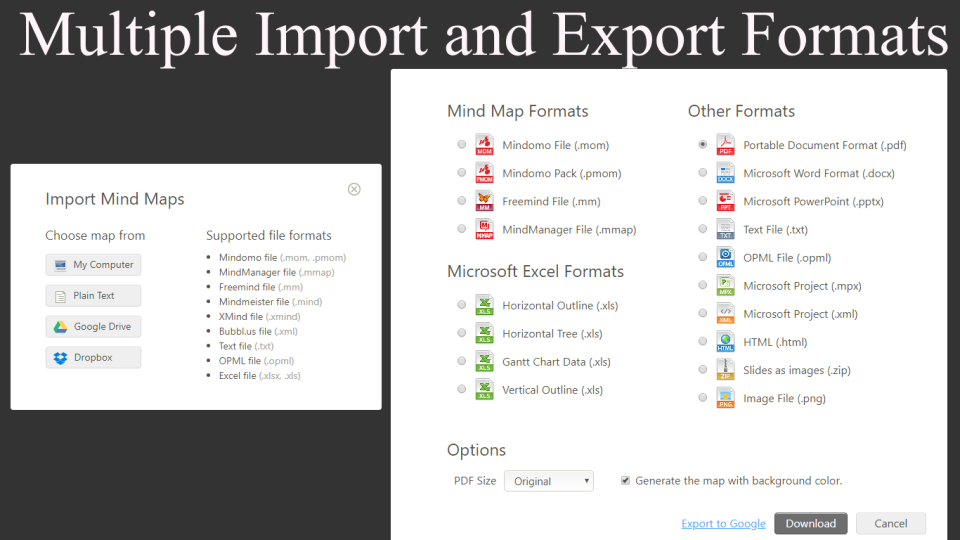Select the Gantt Chart Data radio button

click(462, 361)
